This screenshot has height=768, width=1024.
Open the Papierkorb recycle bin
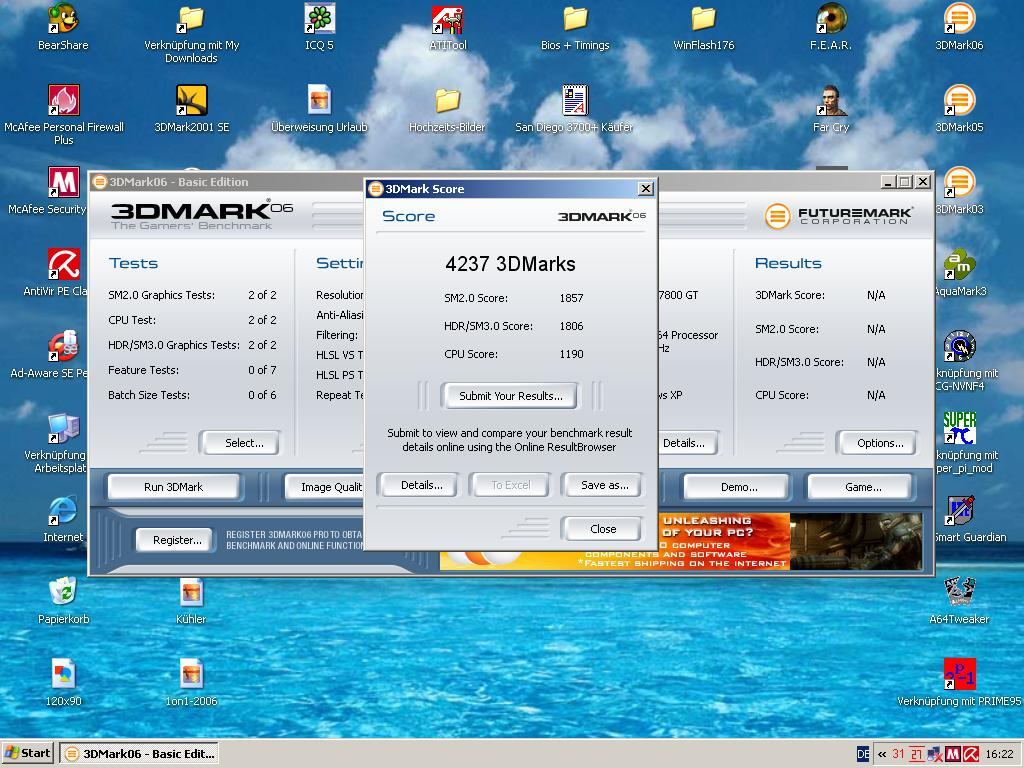pyautogui.click(x=63, y=592)
